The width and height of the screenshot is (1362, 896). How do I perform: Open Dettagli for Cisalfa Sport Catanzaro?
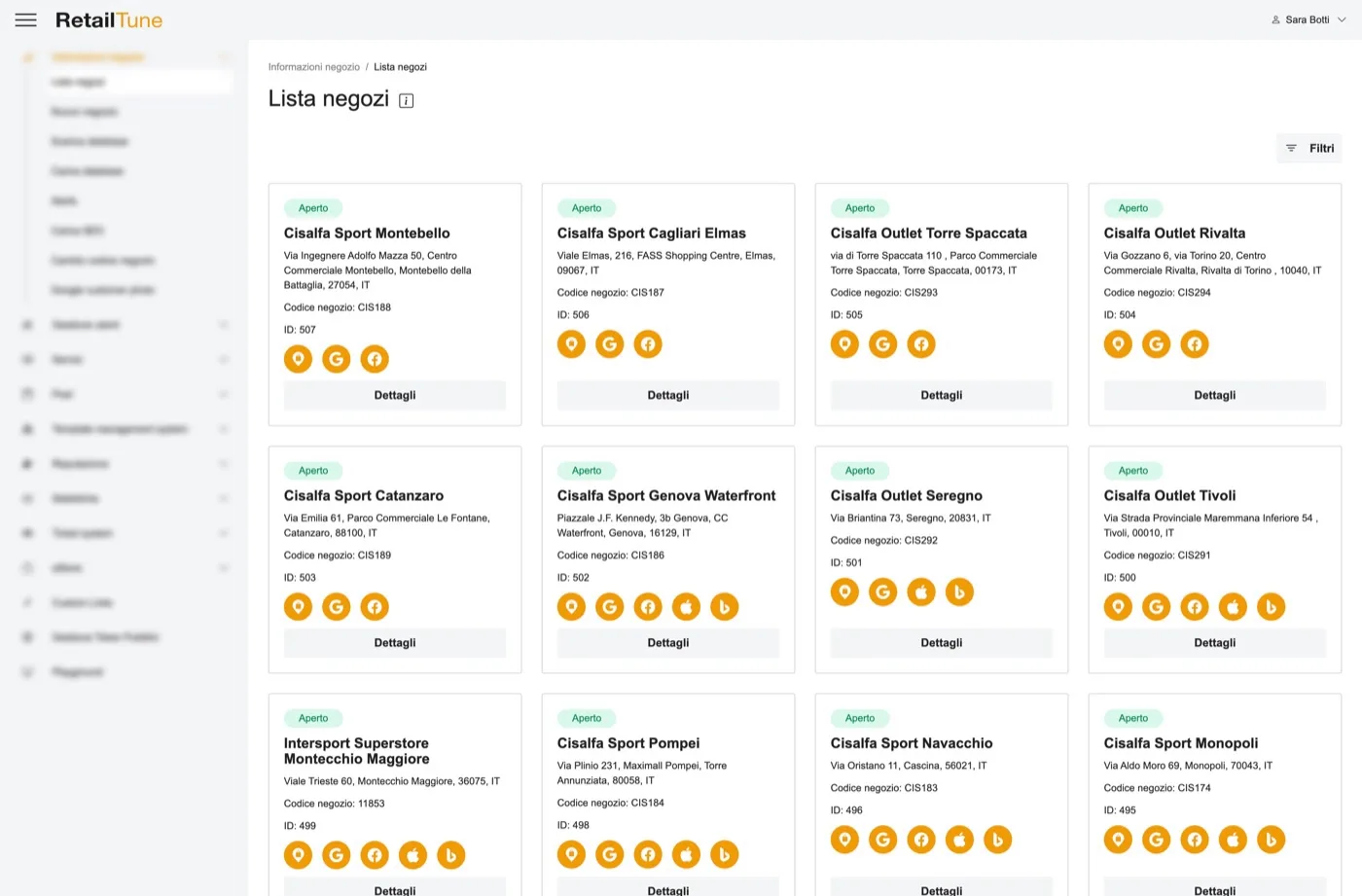click(x=395, y=643)
